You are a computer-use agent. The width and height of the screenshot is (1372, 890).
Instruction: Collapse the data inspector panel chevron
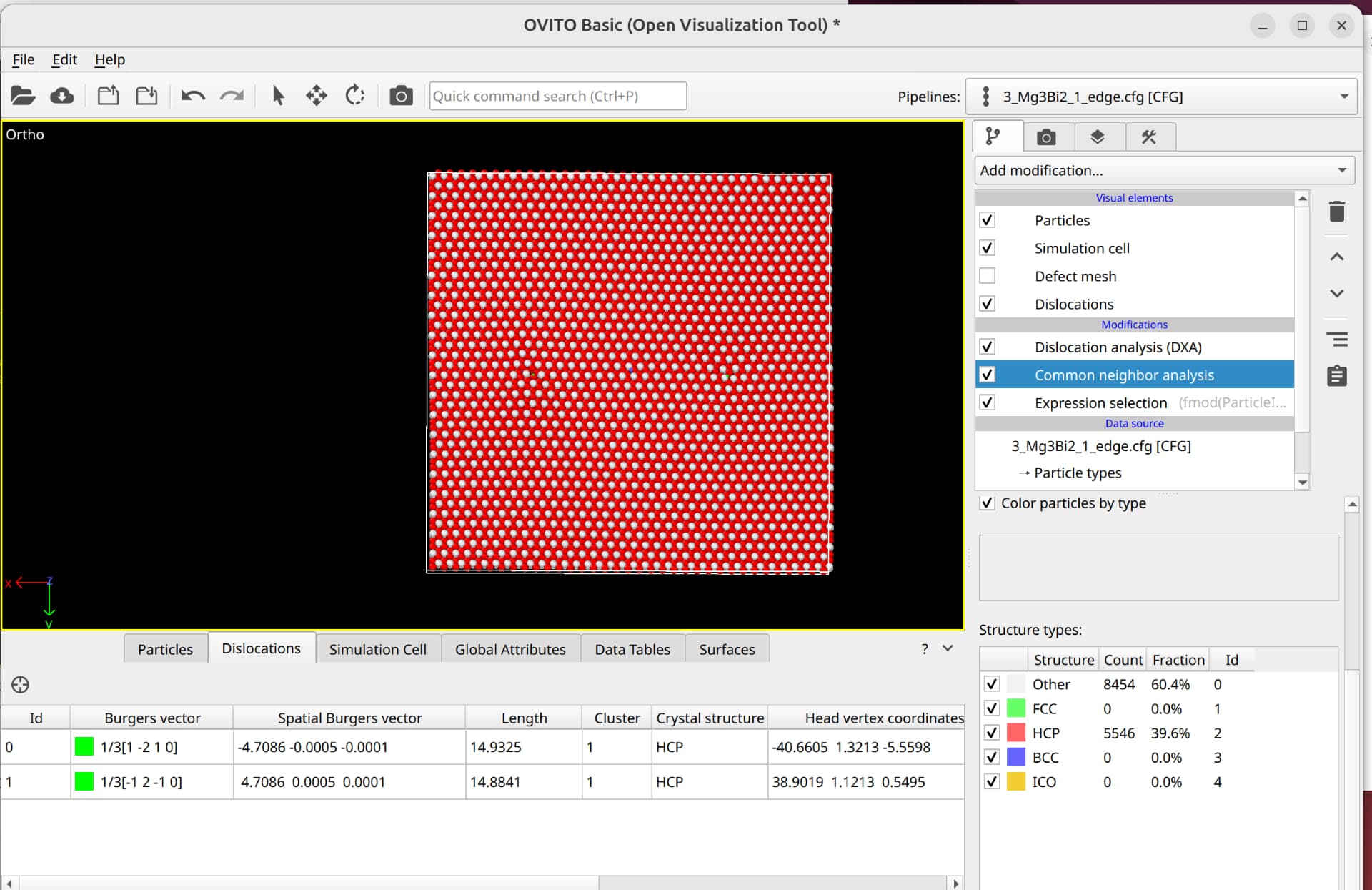point(948,648)
